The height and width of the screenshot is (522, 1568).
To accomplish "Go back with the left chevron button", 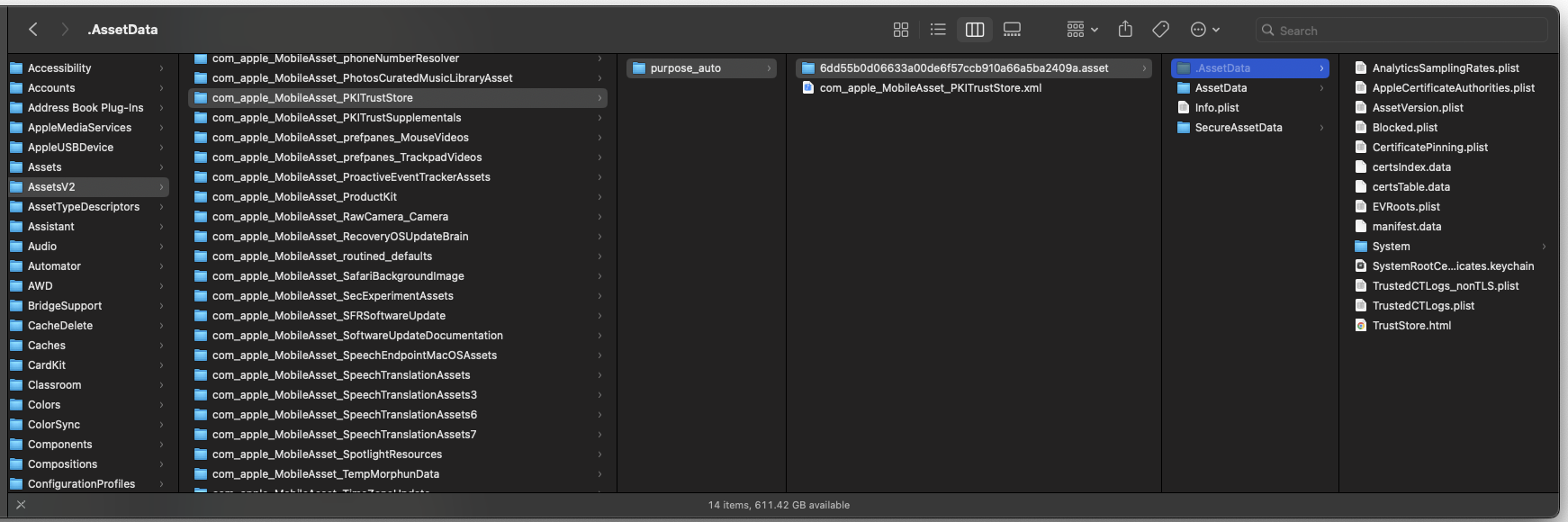I will click(x=33, y=30).
